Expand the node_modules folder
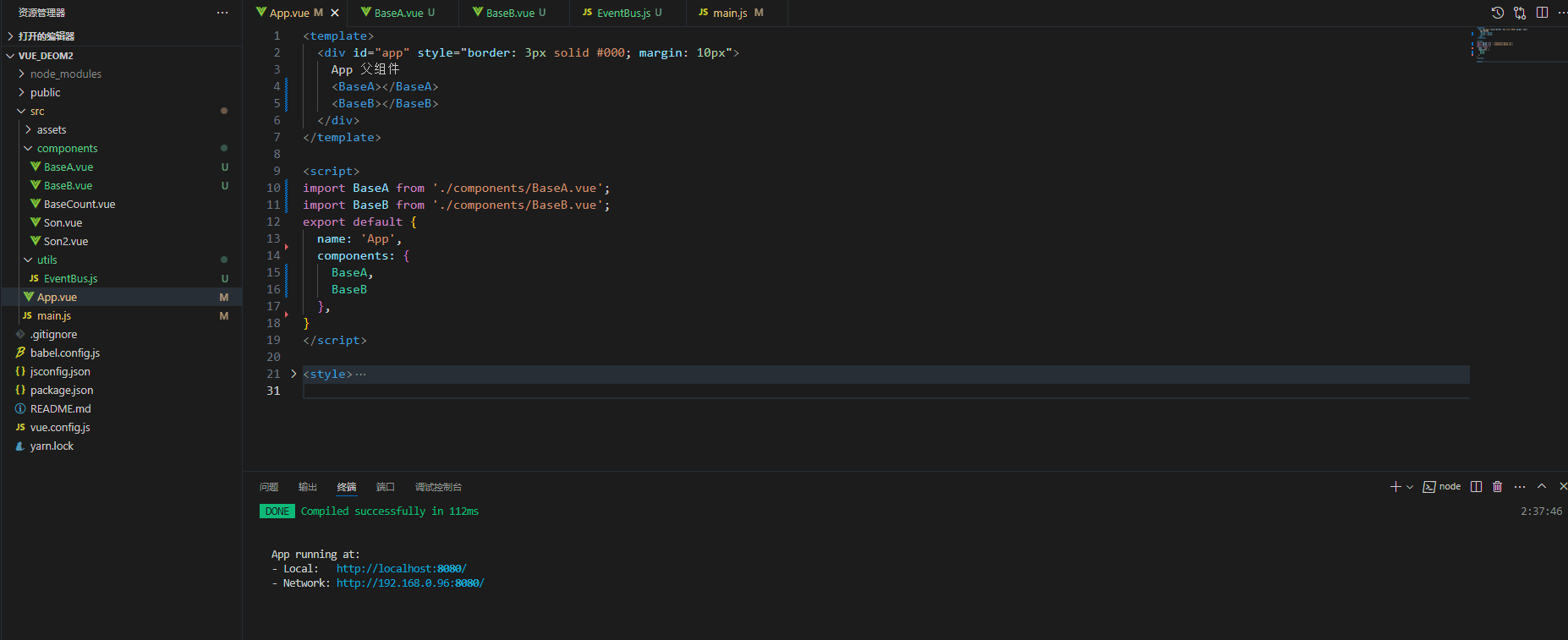Image resolution: width=1568 pixels, height=640 pixels. [x=122, y=74]
